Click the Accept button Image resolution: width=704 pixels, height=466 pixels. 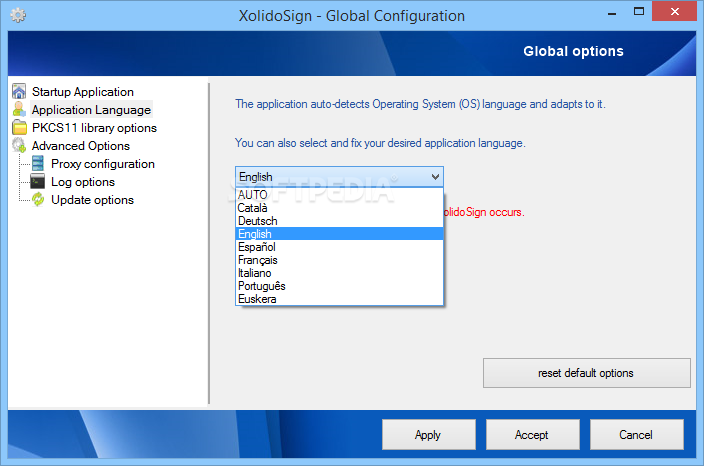532,435
